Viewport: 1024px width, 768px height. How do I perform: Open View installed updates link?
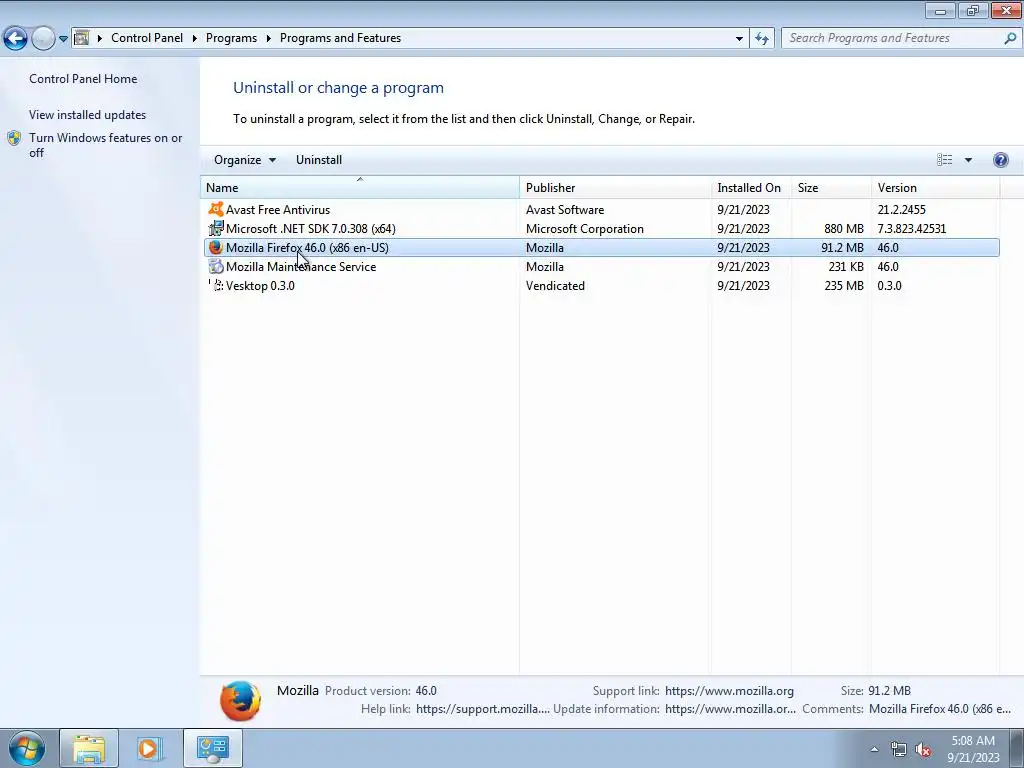click(88, 114)
